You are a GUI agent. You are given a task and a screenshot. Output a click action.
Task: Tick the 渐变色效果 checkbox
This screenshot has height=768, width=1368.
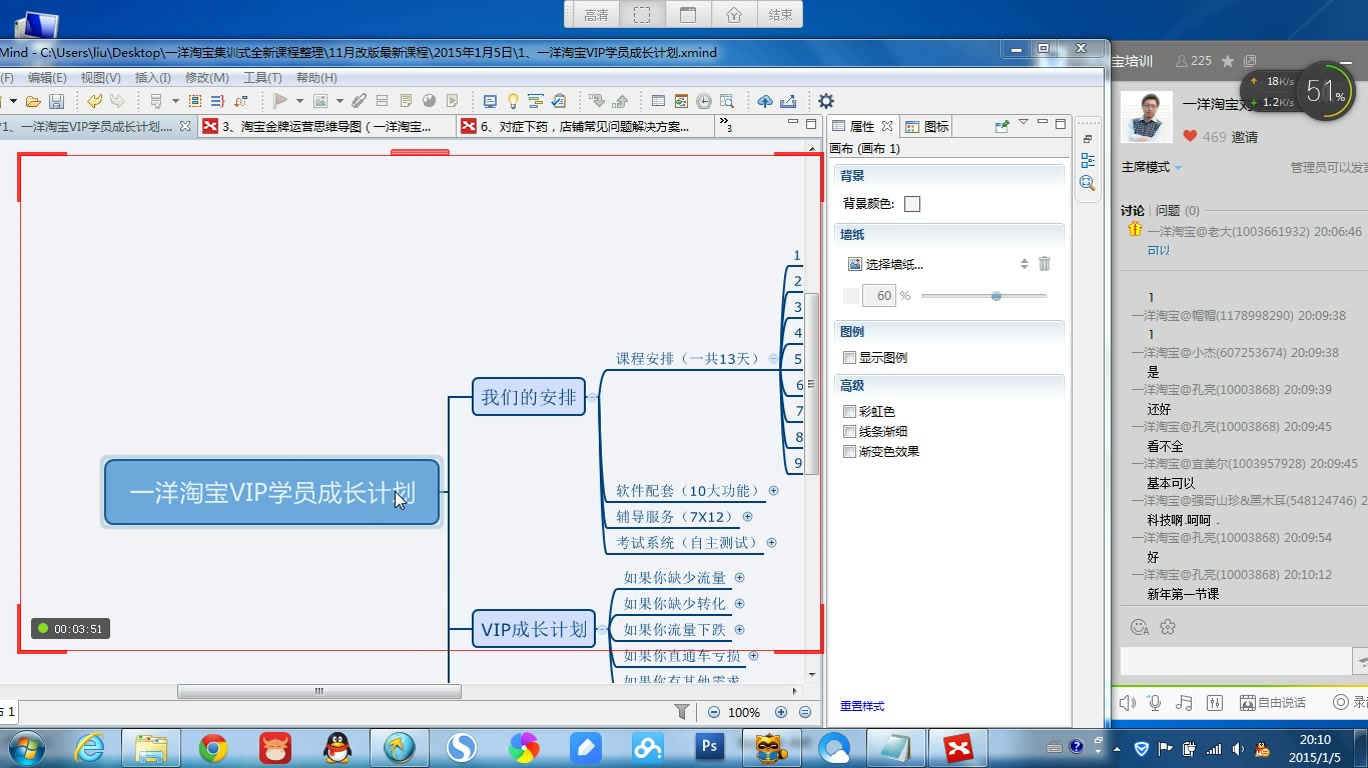coord(850,452)
